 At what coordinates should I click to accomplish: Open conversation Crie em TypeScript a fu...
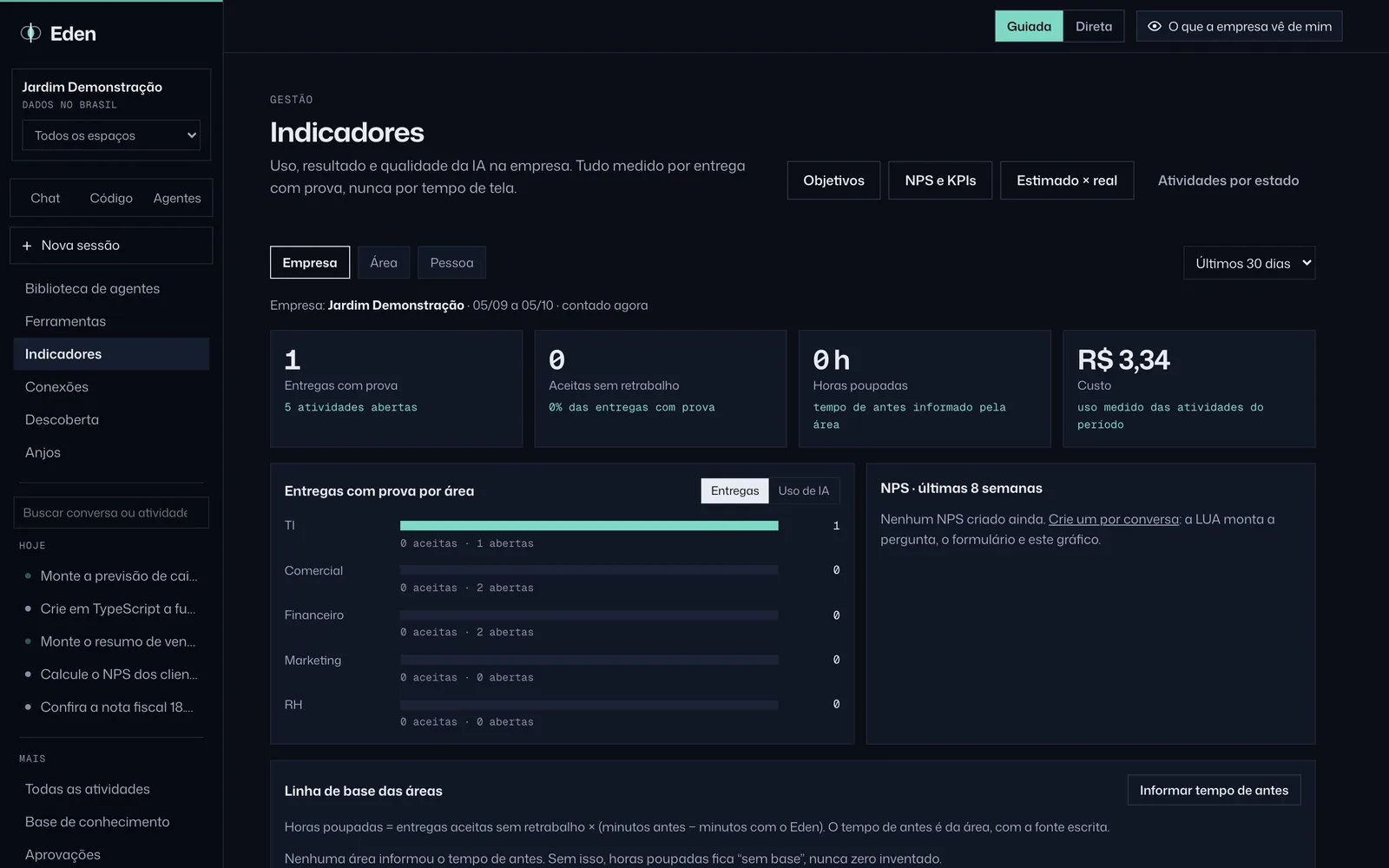(111, 609)
